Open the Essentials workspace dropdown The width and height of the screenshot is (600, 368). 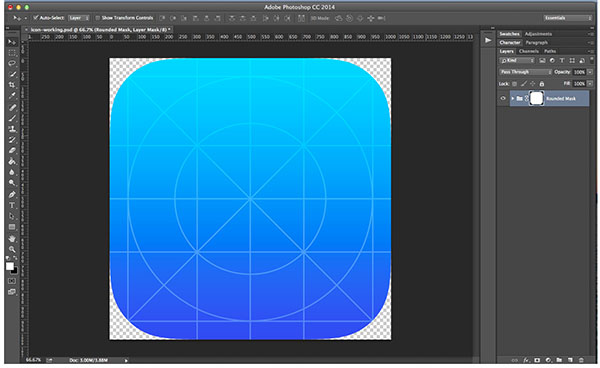tap(567, 18)
